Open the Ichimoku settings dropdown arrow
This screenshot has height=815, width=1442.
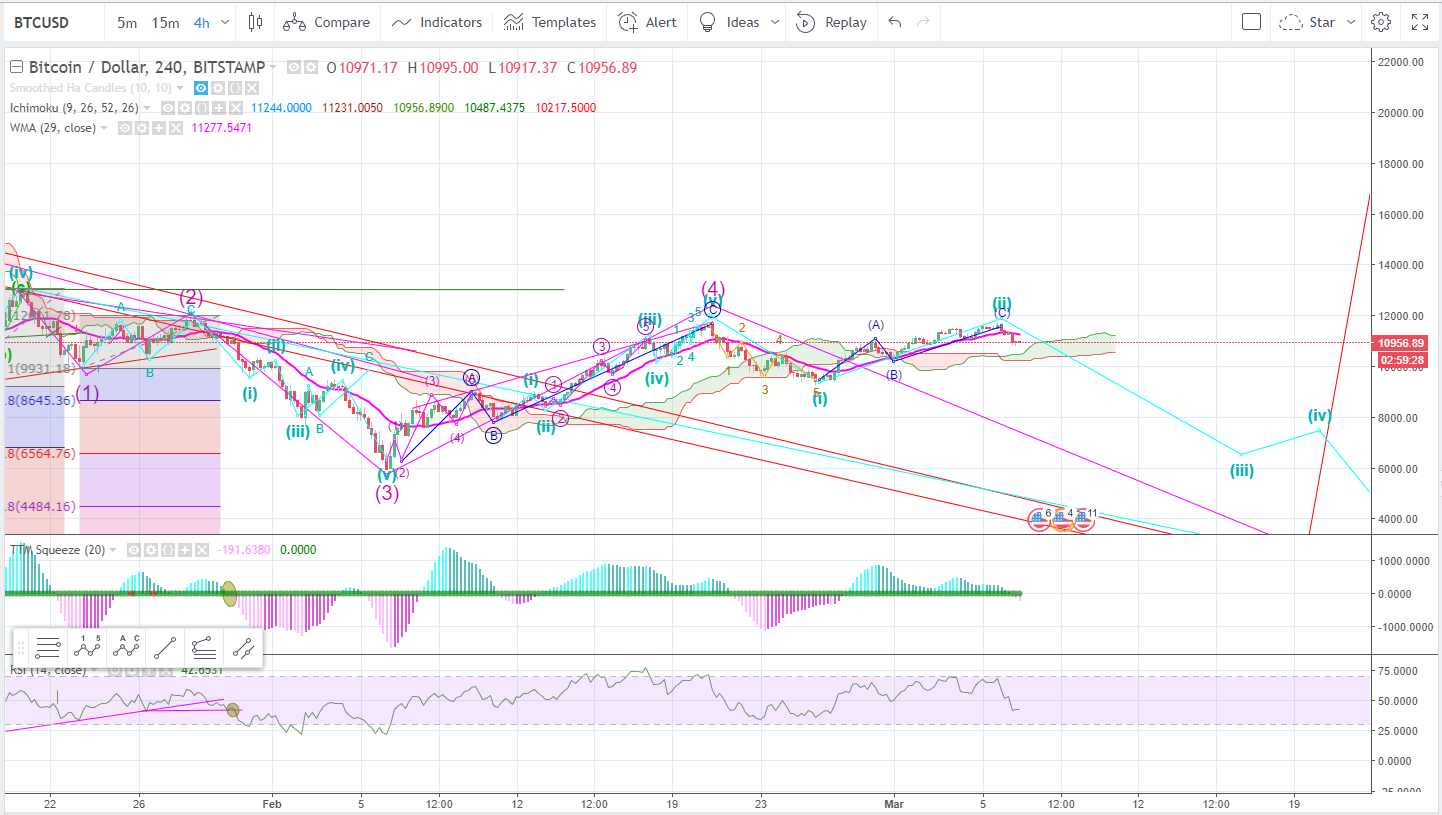point(146,107)
